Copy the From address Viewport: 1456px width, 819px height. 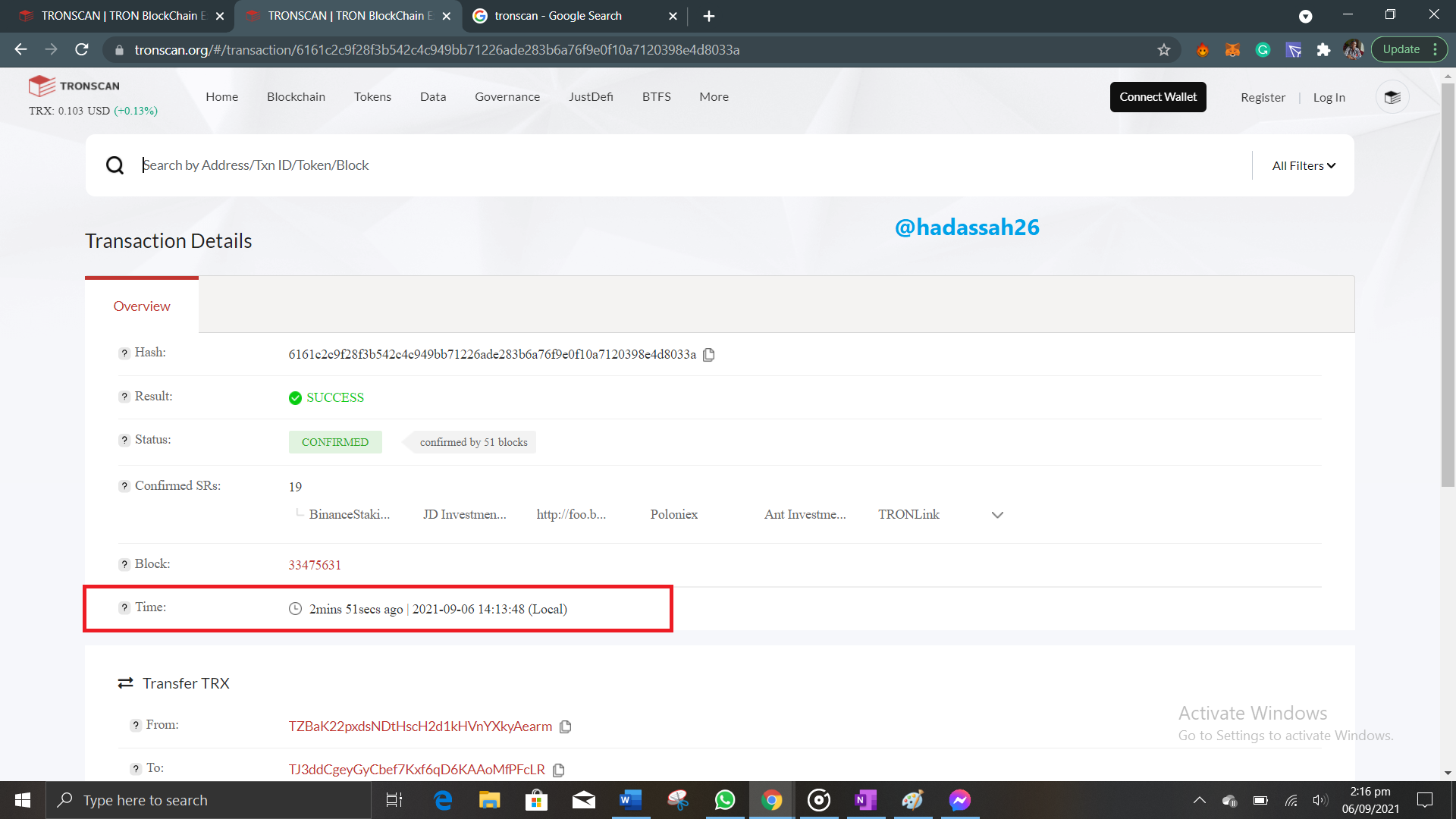coord(565,726)
